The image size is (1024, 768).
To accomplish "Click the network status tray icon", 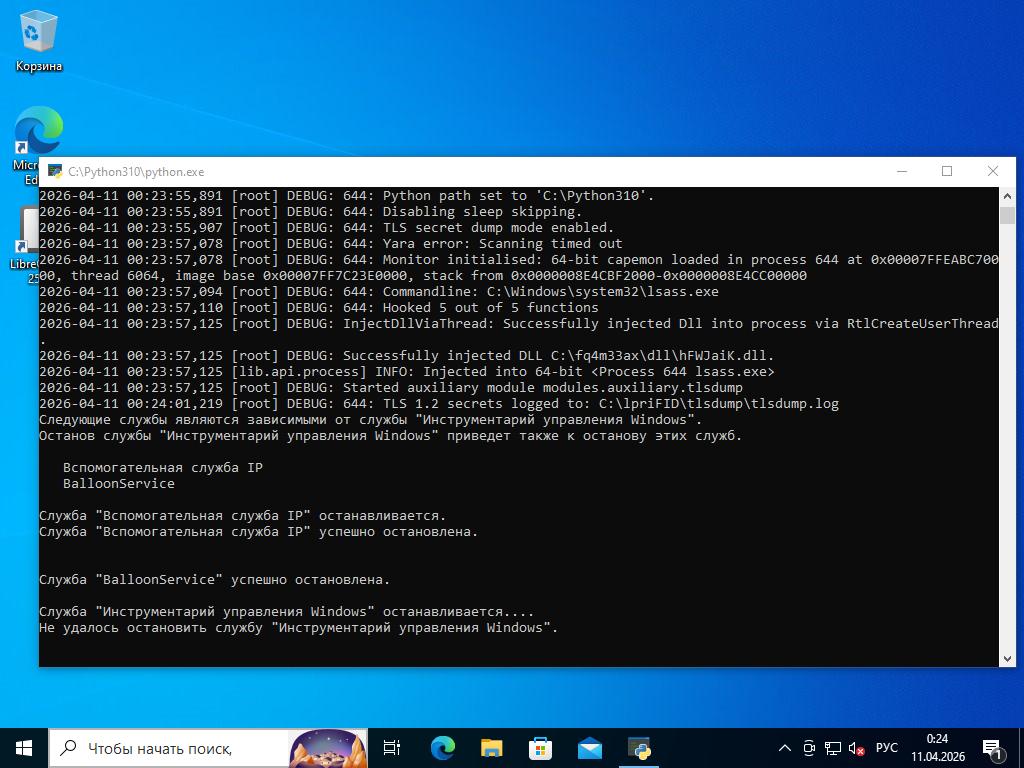I will pos(832,748).
